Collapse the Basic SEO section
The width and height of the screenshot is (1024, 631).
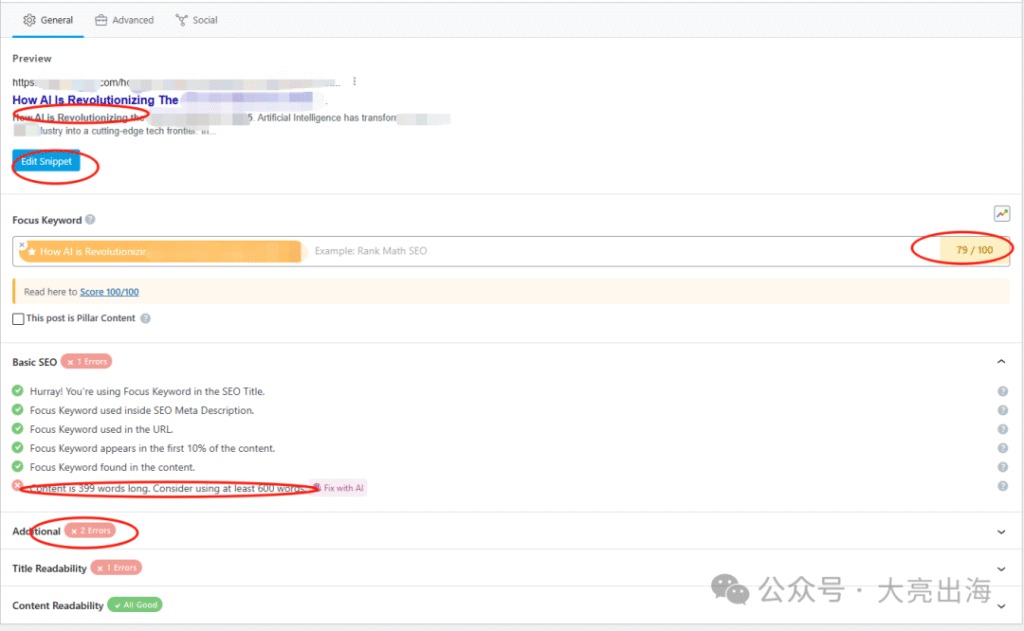1001,362
